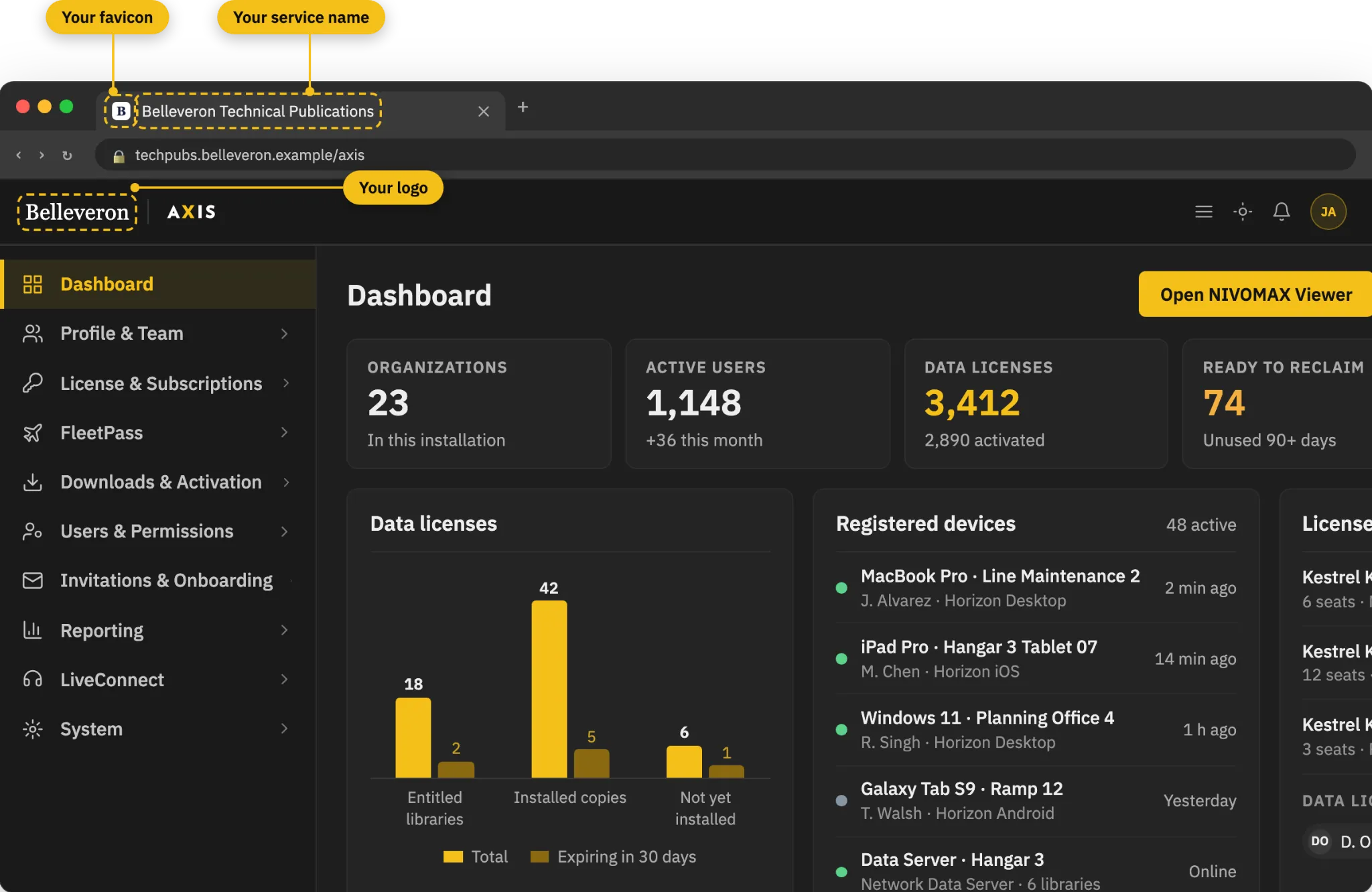Click the Total legend color swatch
1372x892 pixels.
pyautogui.click(x=453, y=856)
